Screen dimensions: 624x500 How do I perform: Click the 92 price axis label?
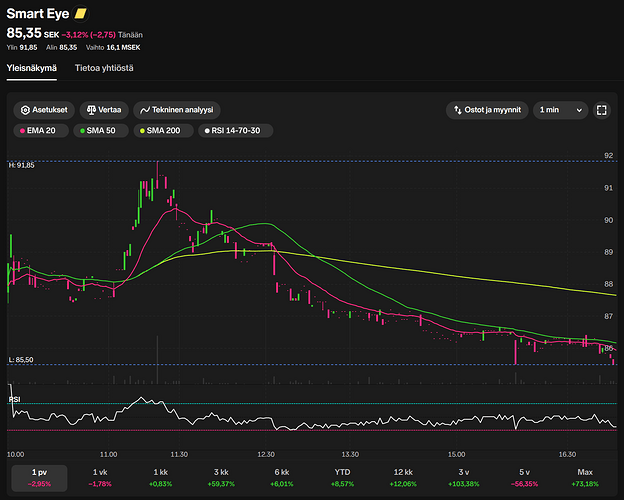[608, 156]
